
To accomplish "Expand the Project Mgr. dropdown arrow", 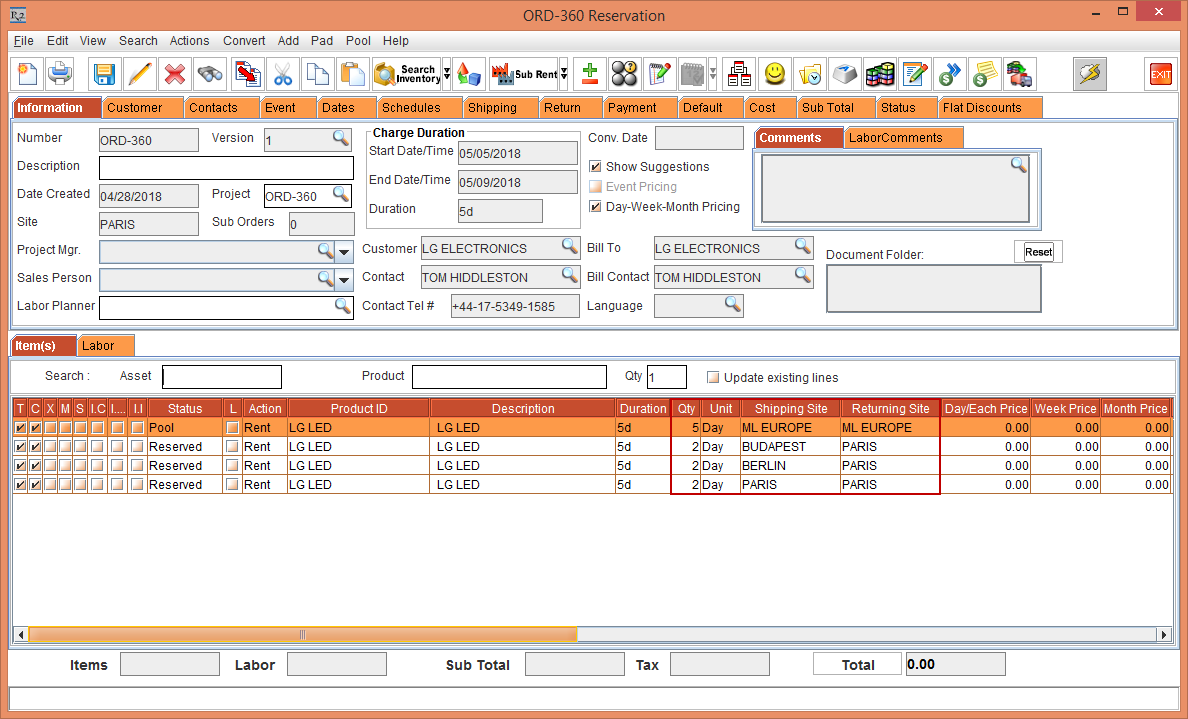I will tap(344, 251).
